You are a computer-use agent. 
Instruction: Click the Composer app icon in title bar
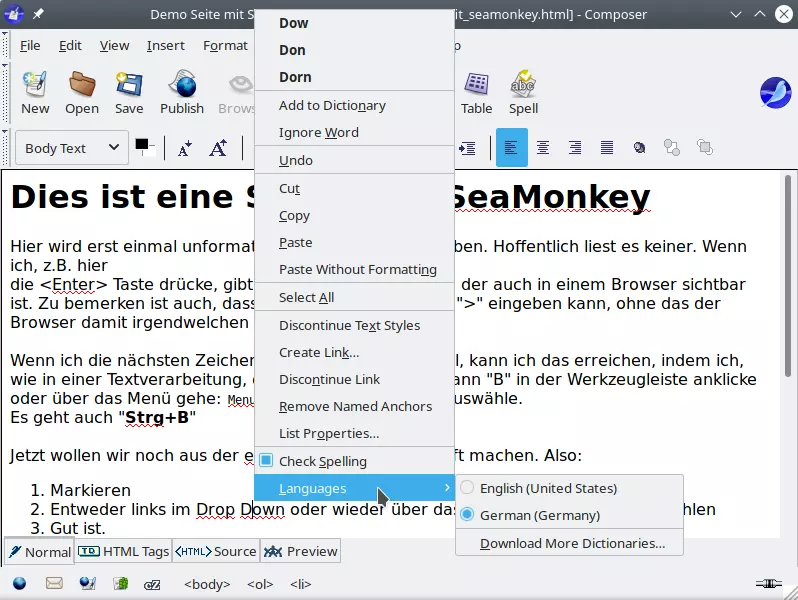pyautogui.click(x=14, y=14)
